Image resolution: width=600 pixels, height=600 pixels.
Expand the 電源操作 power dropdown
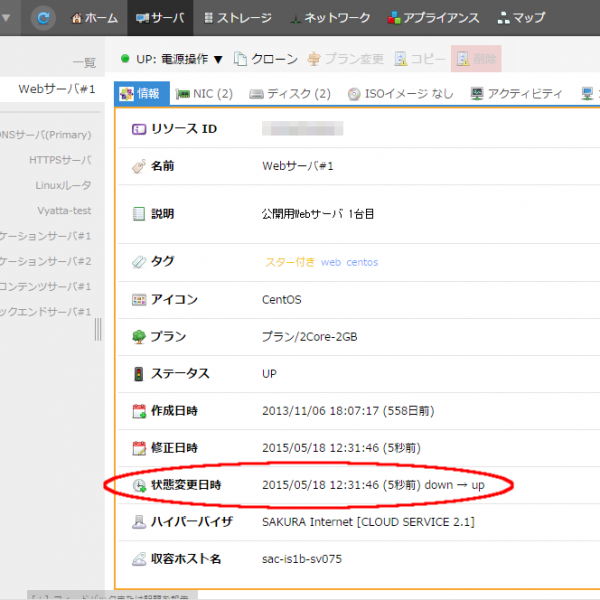tap(171, 59)
